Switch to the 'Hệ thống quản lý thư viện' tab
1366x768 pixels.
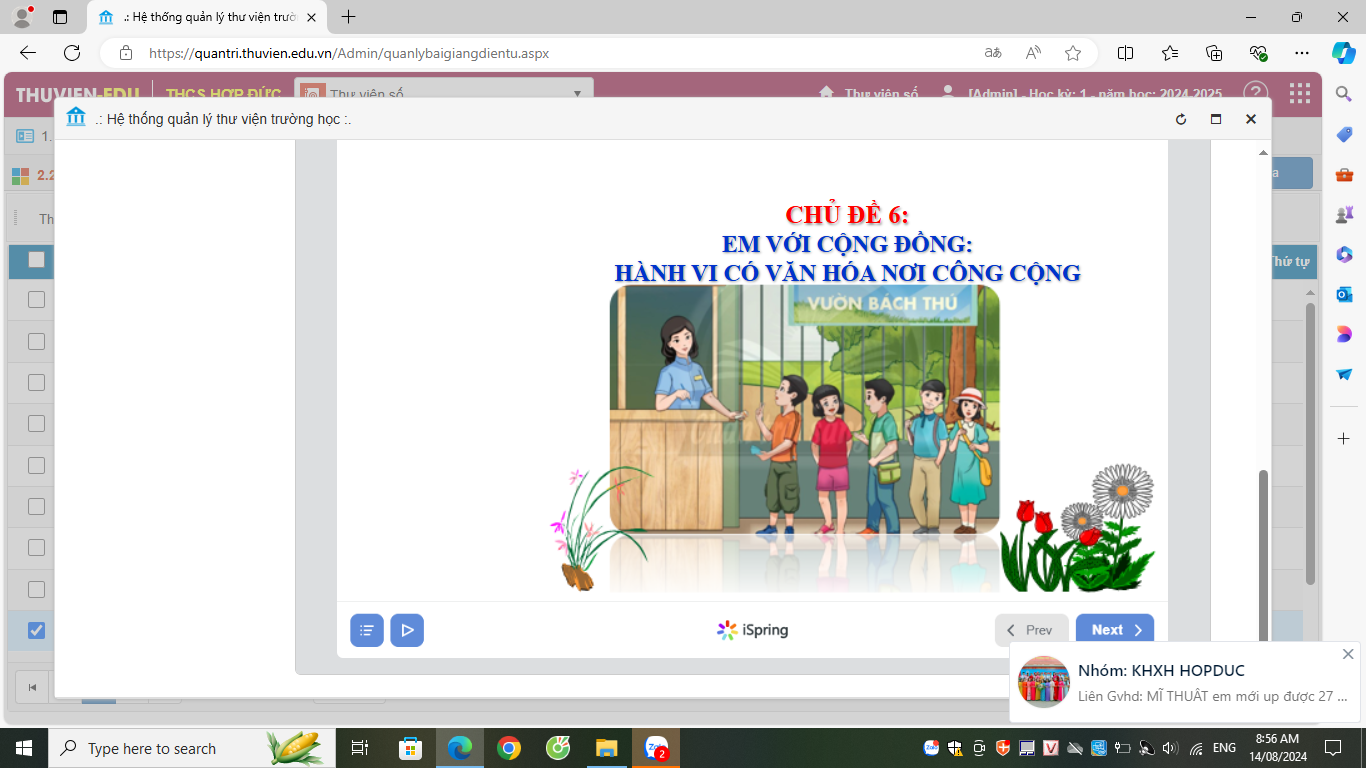click(208, 17)
